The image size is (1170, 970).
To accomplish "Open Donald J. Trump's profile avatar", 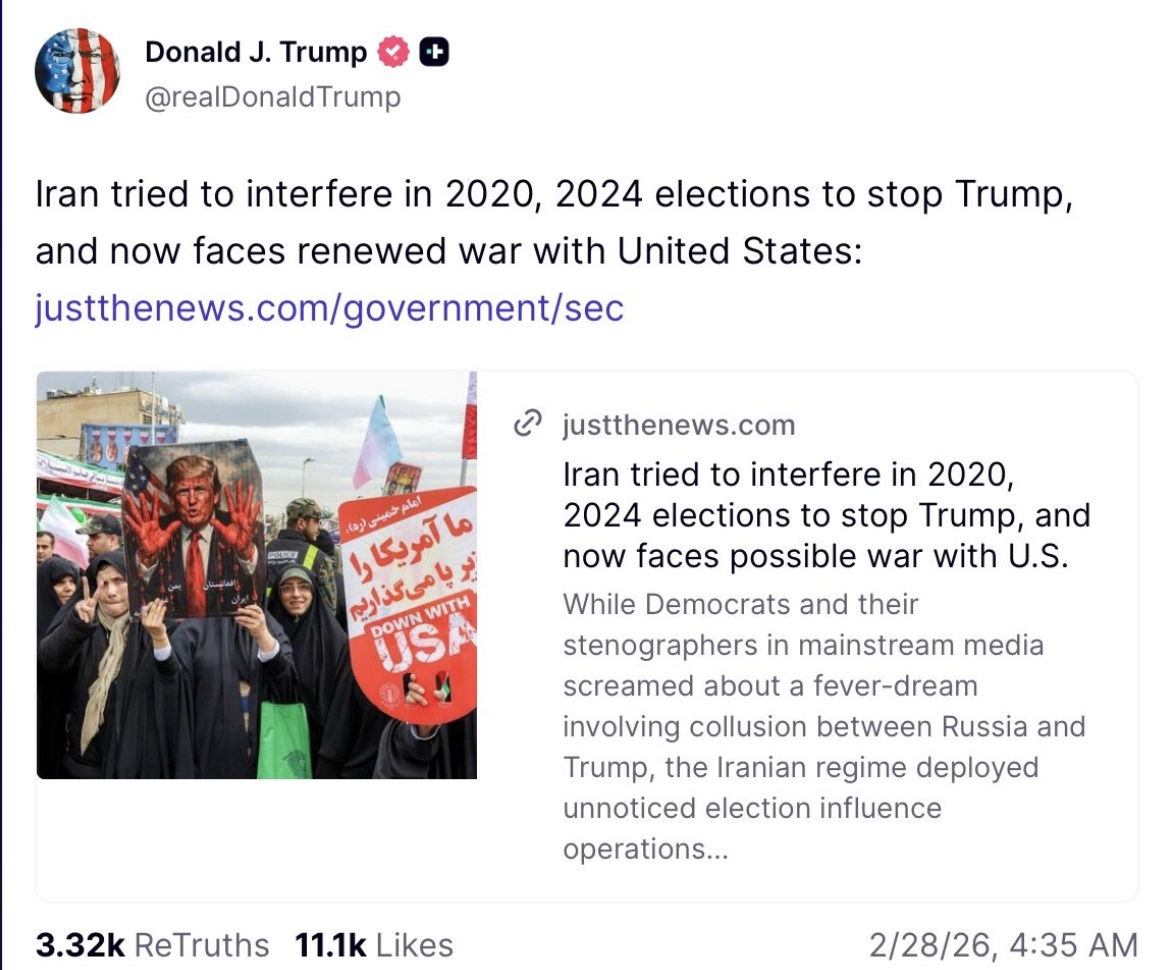I will coord(77,70).
